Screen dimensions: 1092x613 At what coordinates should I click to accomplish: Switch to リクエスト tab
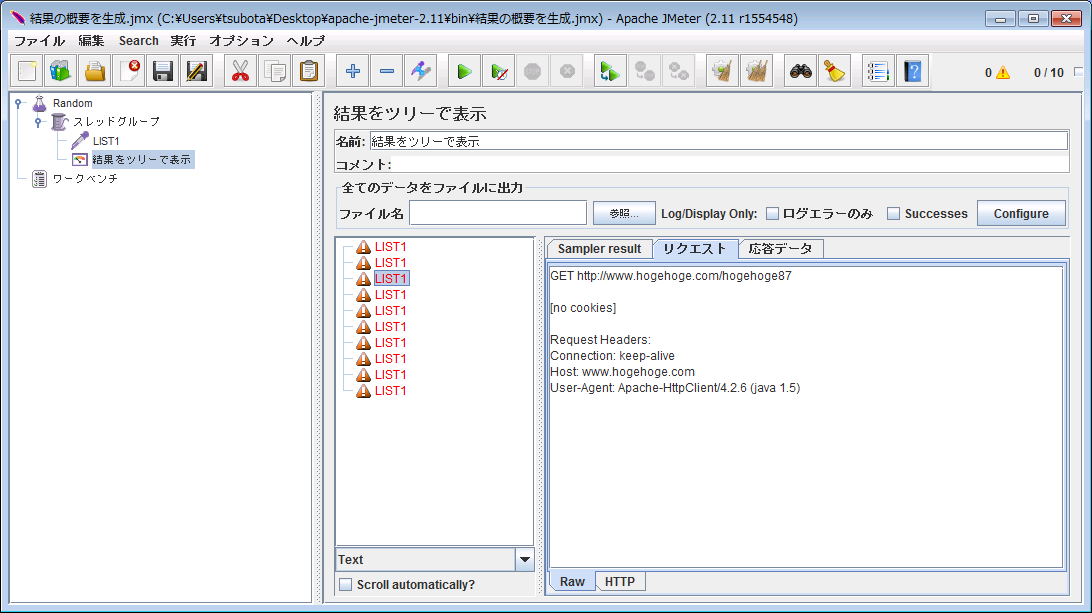click(694, 249)
